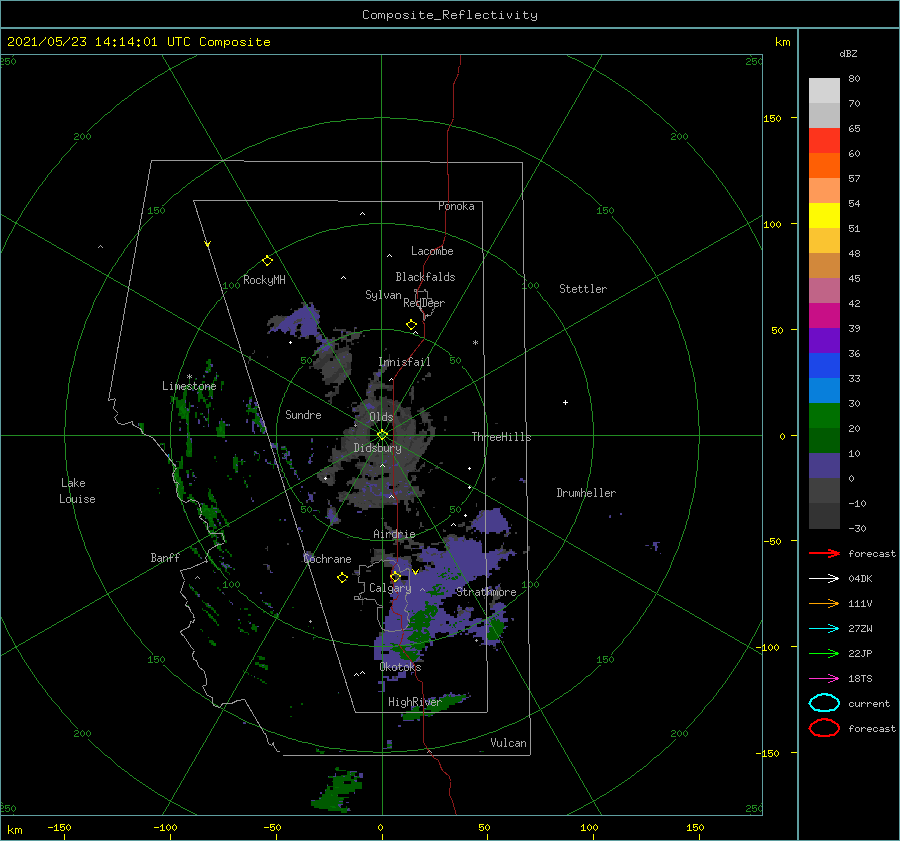
Task: Click the Vulcan label
Action: 509,743
